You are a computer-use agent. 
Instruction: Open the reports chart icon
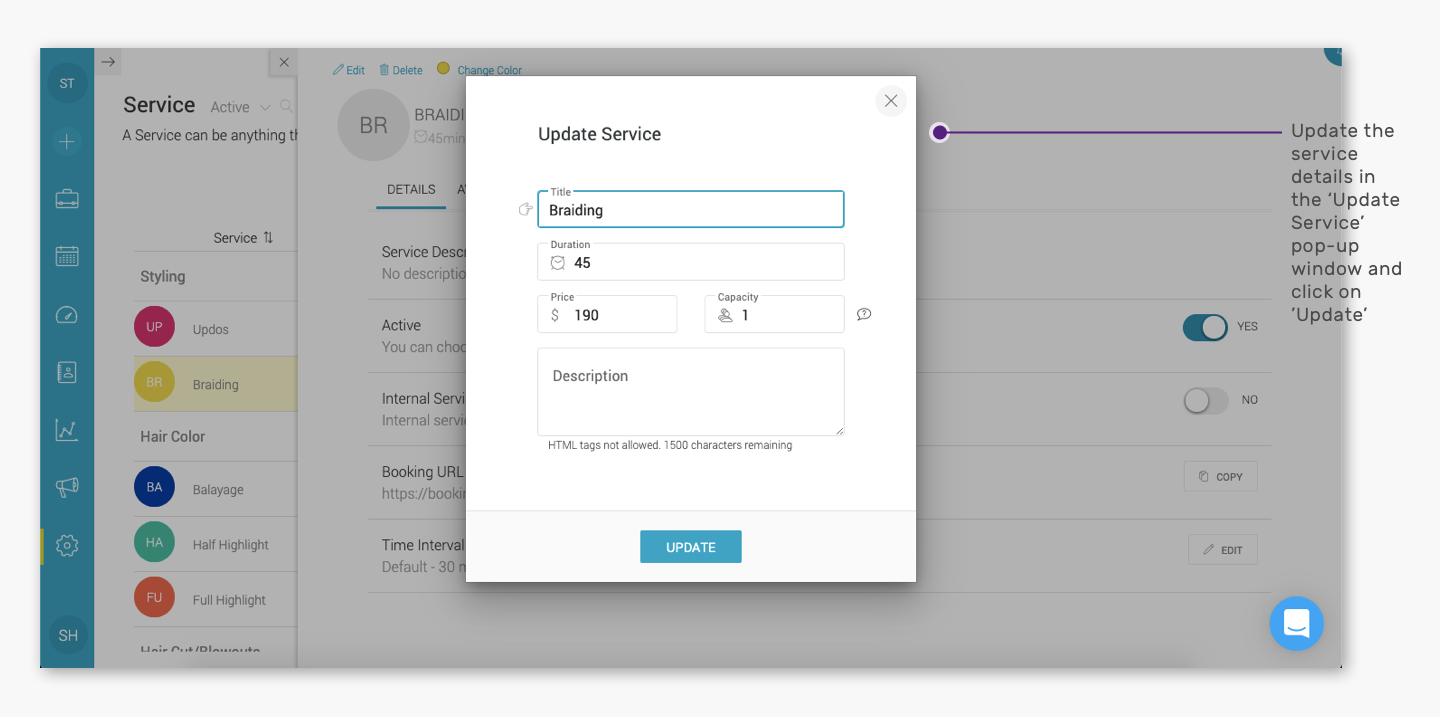[67, 430]
